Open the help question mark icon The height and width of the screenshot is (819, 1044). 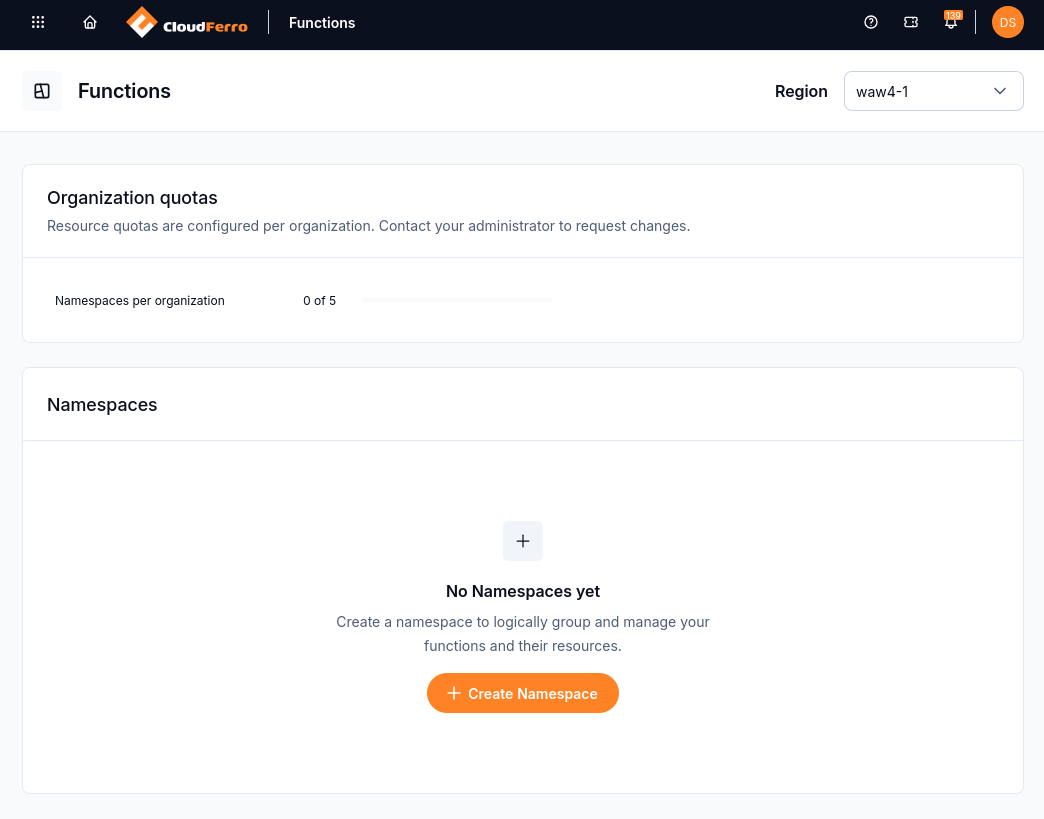(871, 23)
